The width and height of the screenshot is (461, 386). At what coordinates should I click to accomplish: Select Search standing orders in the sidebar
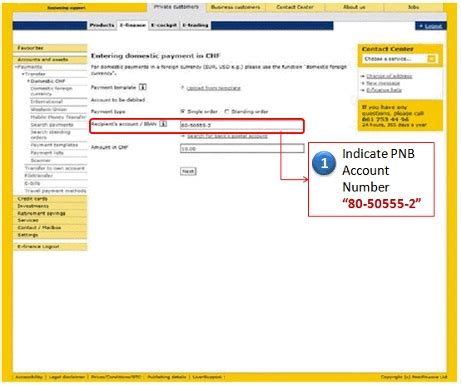tap(50, 135)
